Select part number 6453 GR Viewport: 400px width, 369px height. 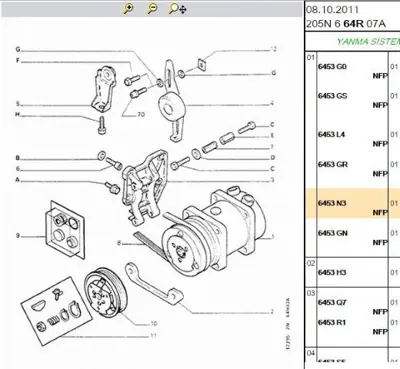pyautogui.click(x=333, y=165)
